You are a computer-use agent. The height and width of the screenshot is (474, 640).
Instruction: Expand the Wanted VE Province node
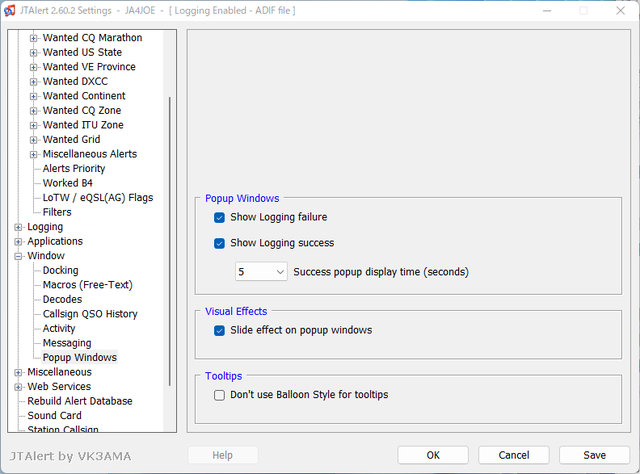[33, 67]
